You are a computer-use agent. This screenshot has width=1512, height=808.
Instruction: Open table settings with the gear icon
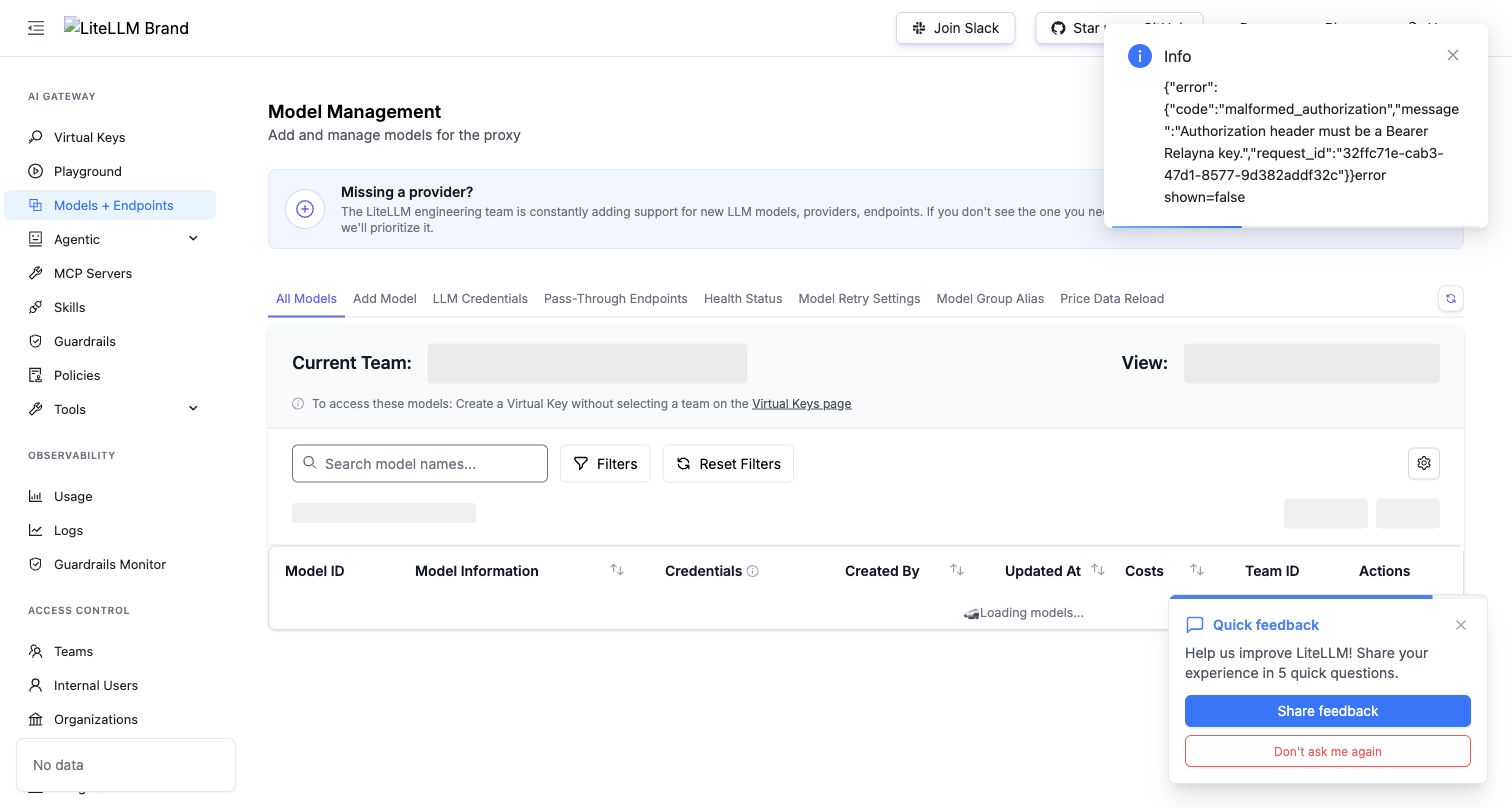click(x=1424, y=463)
